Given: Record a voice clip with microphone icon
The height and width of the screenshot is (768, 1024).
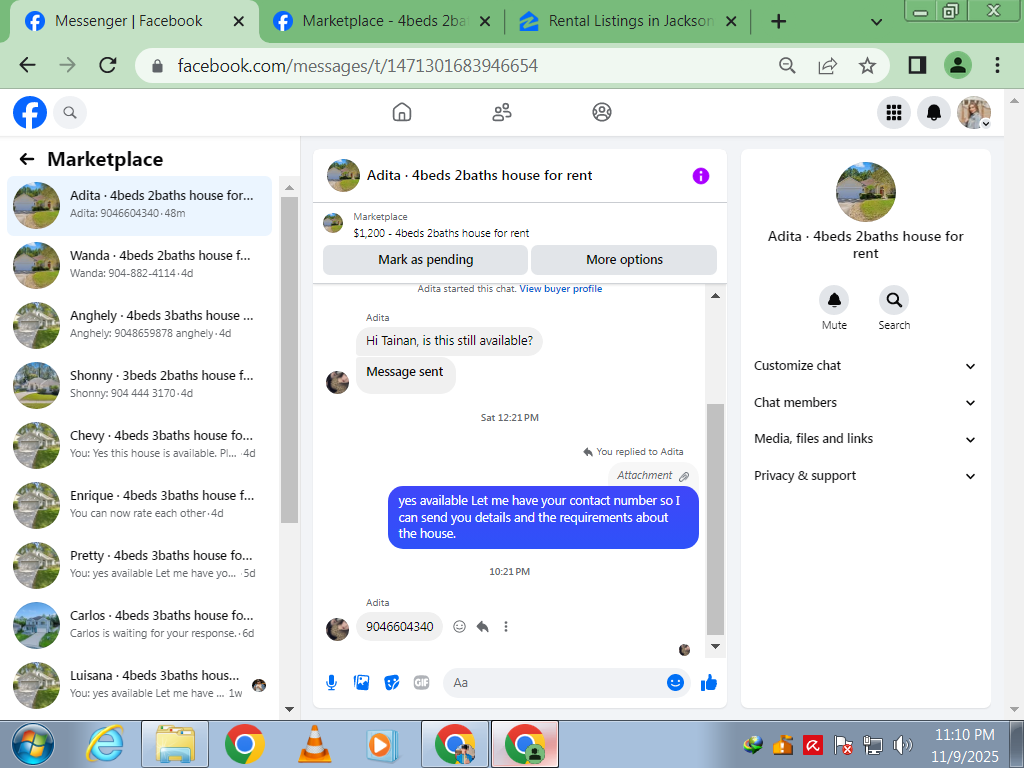Looking at the screenshot, I should pyautogui.click(x=332, y=683).
